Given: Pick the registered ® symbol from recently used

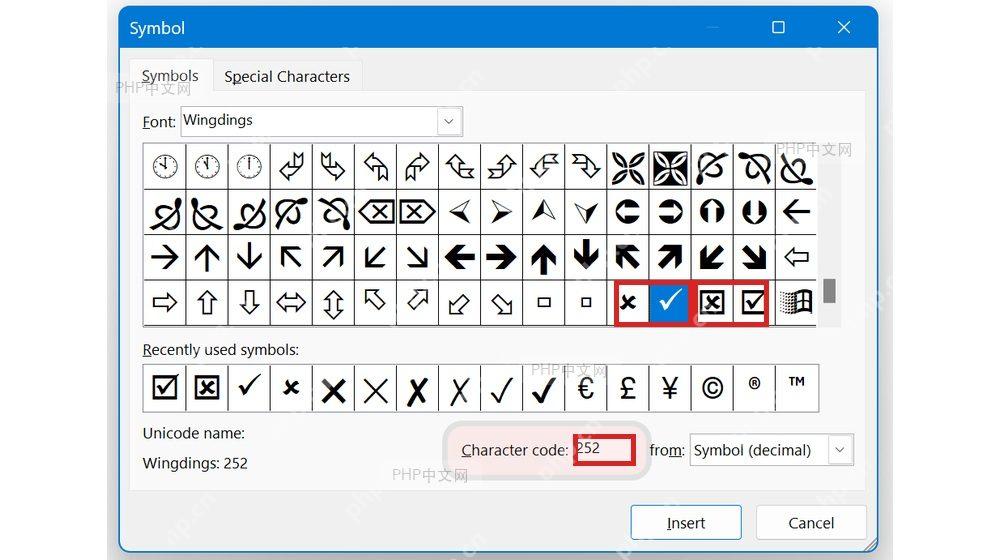Looking at the screenshot, I should 754,388.
